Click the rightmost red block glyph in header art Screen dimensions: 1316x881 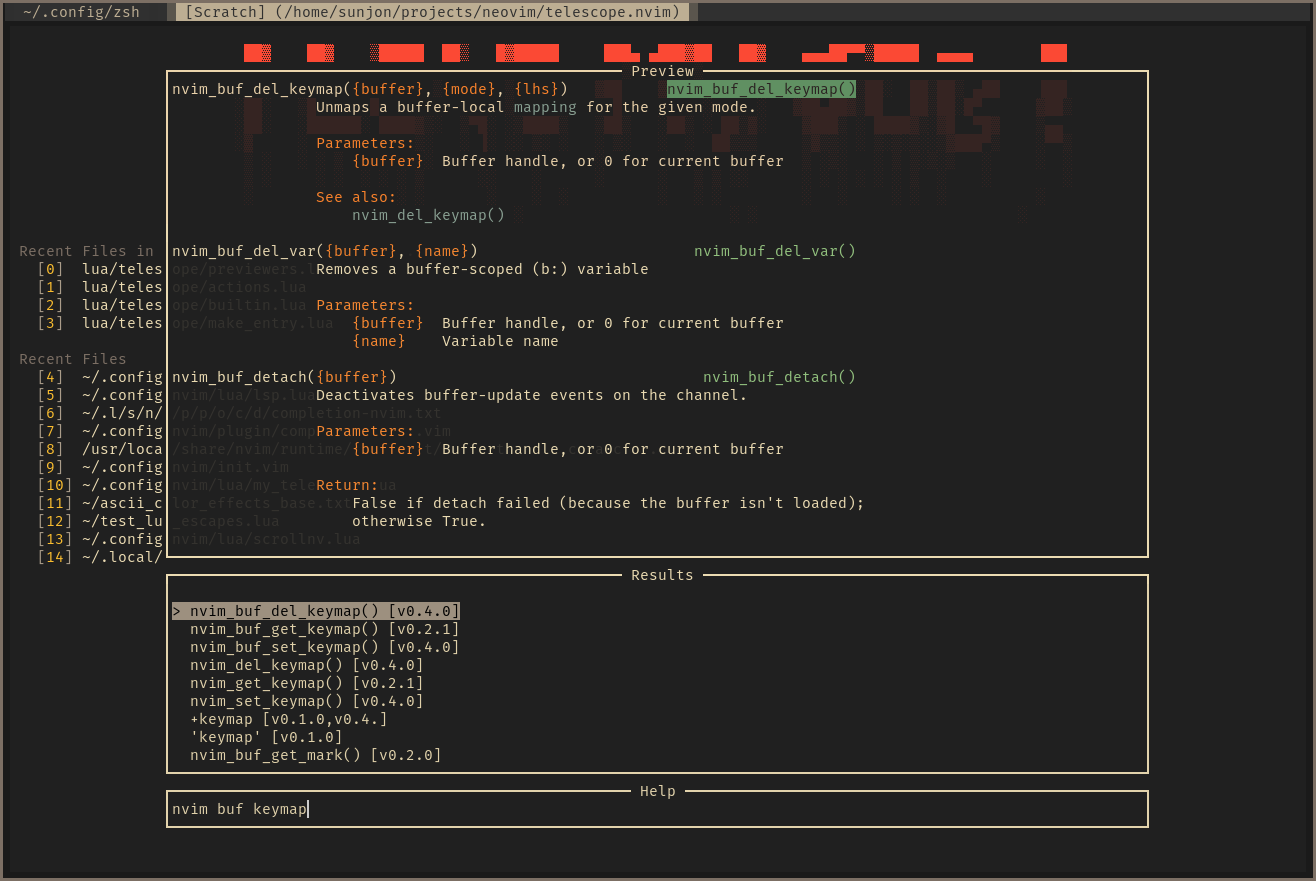tap(1053, 52)
